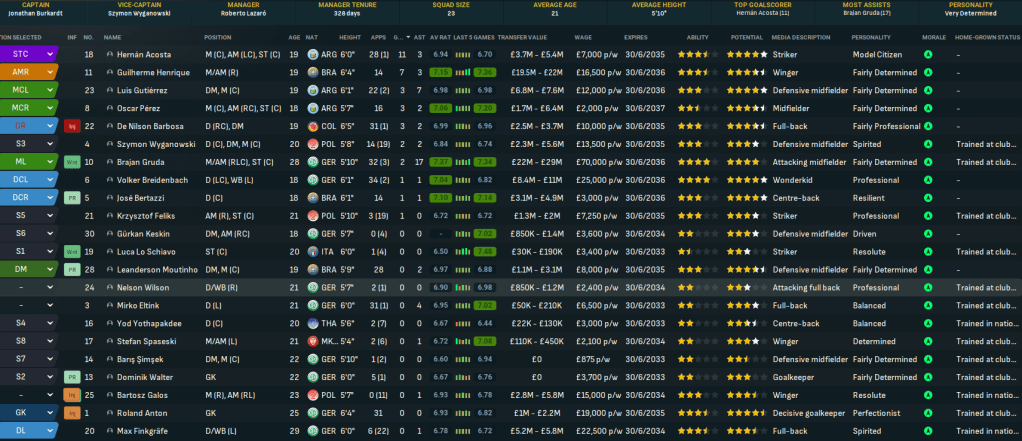Click Oscar Pérez's green 7.06 average rating badge
Viewport: 1022px width, 441px height.
pos(440,108)
